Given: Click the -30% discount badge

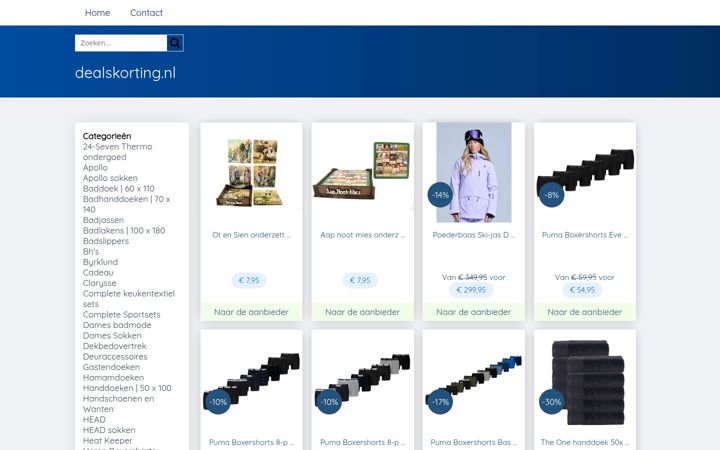Looking at the screenshot, I should tap(551, 402).
